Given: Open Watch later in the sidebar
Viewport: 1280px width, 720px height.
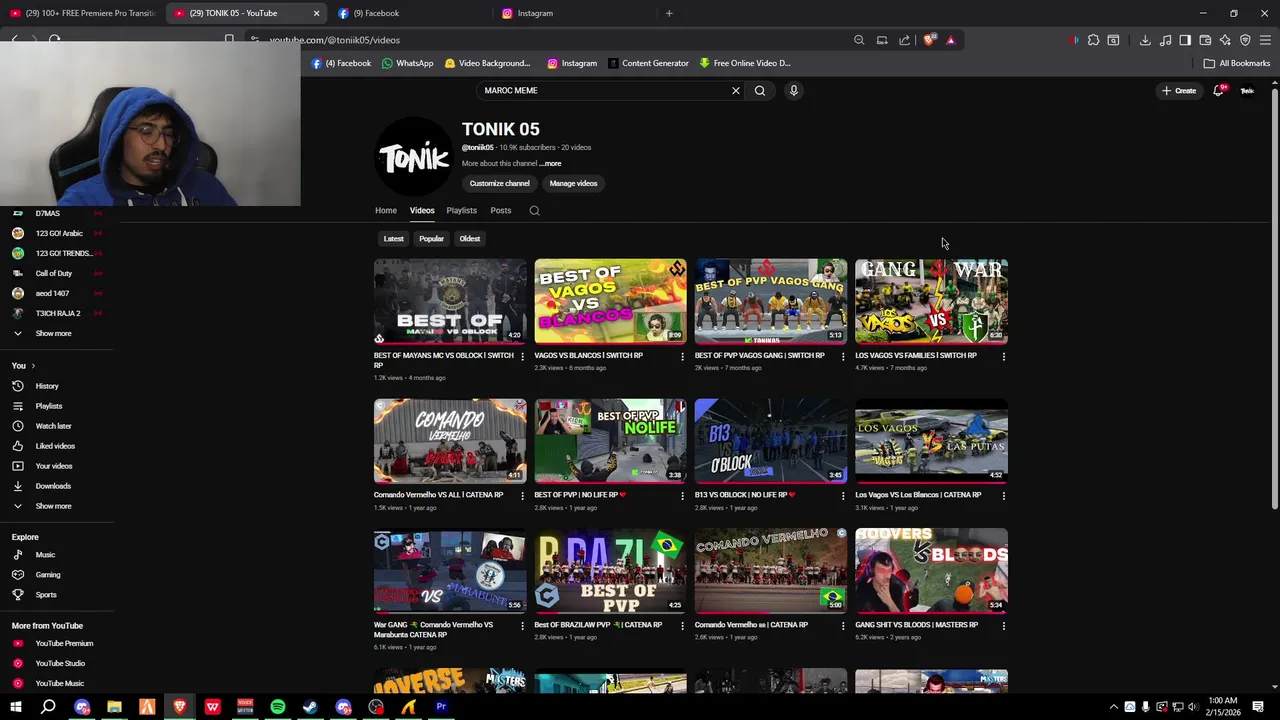Looking at the screenshot, I should [x=56, y=426].
